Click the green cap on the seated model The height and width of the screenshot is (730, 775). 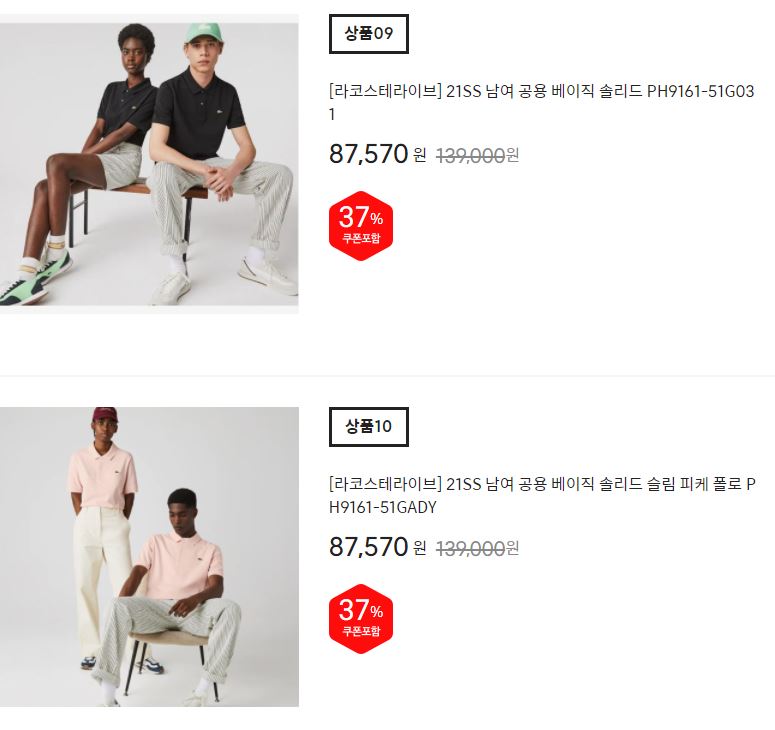pos(203,33)
